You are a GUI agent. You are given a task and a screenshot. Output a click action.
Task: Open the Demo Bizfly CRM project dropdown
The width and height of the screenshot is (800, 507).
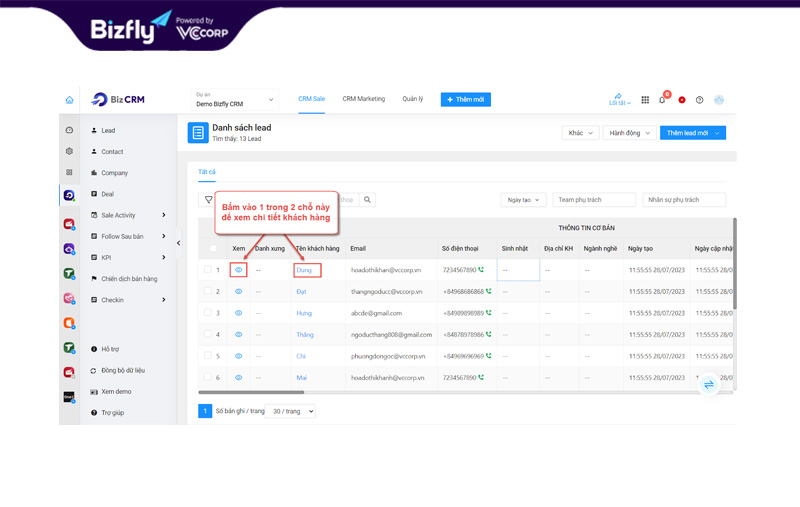234,100
